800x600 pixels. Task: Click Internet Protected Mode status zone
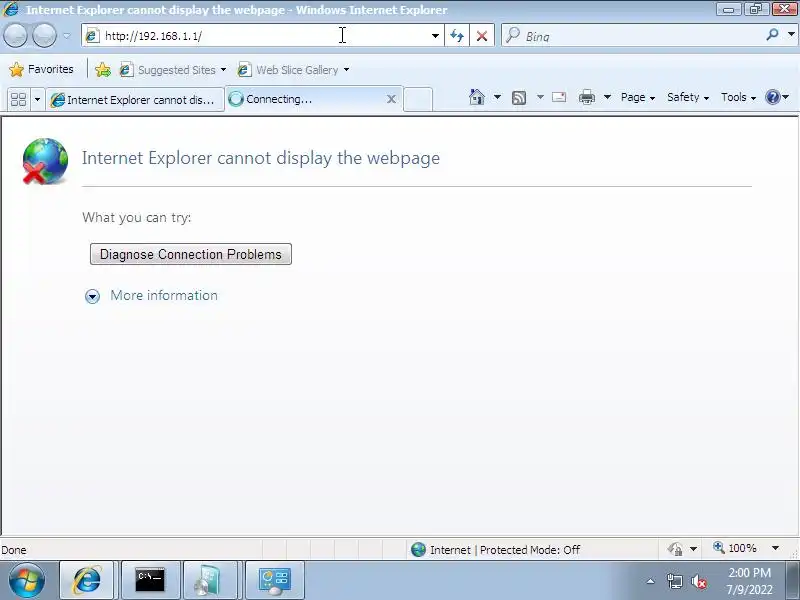tap(496, 549)
